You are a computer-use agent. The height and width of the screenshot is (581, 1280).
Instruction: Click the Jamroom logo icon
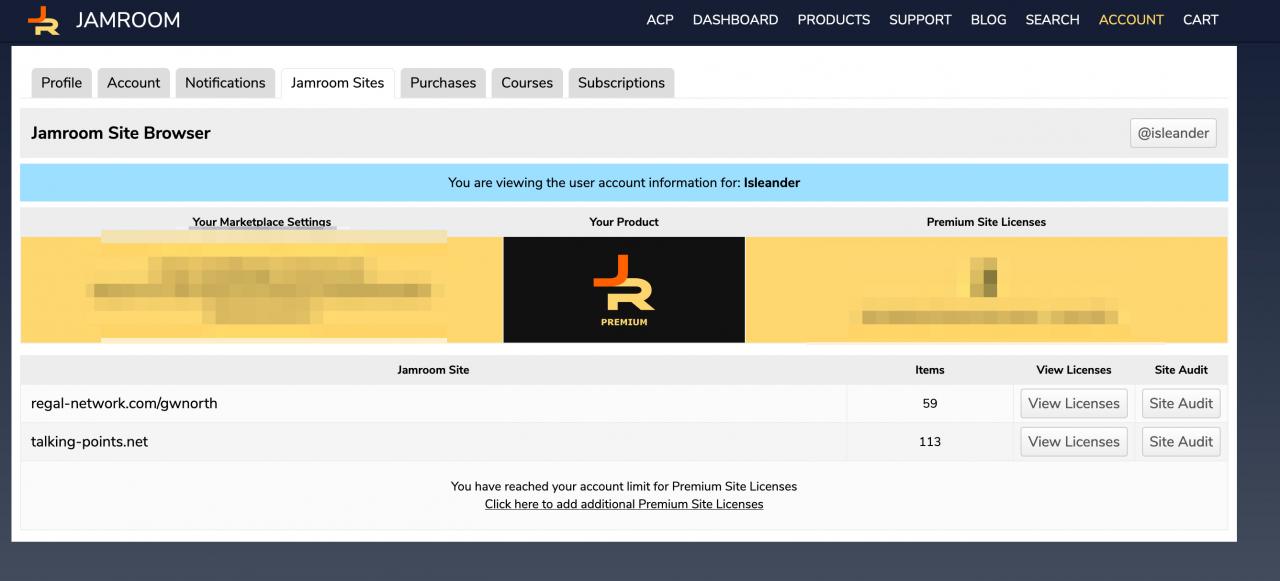(x=43, y=20)
